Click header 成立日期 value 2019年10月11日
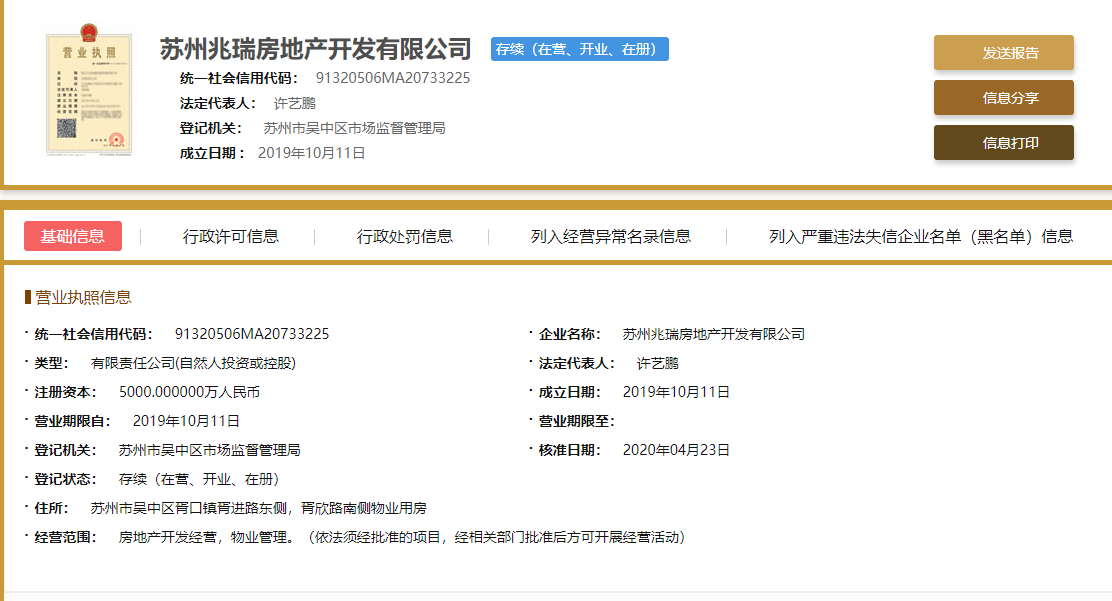Screen dimensions: 1112x601 point(311,153)
